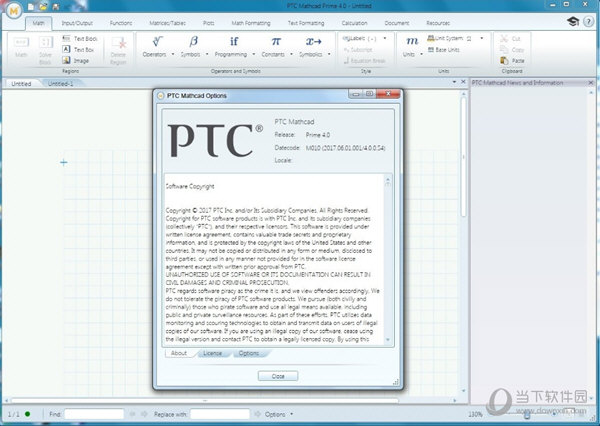Open the Document ribbon tab
600x426 pixels.
pyautogui.click(x=397, y=23)
